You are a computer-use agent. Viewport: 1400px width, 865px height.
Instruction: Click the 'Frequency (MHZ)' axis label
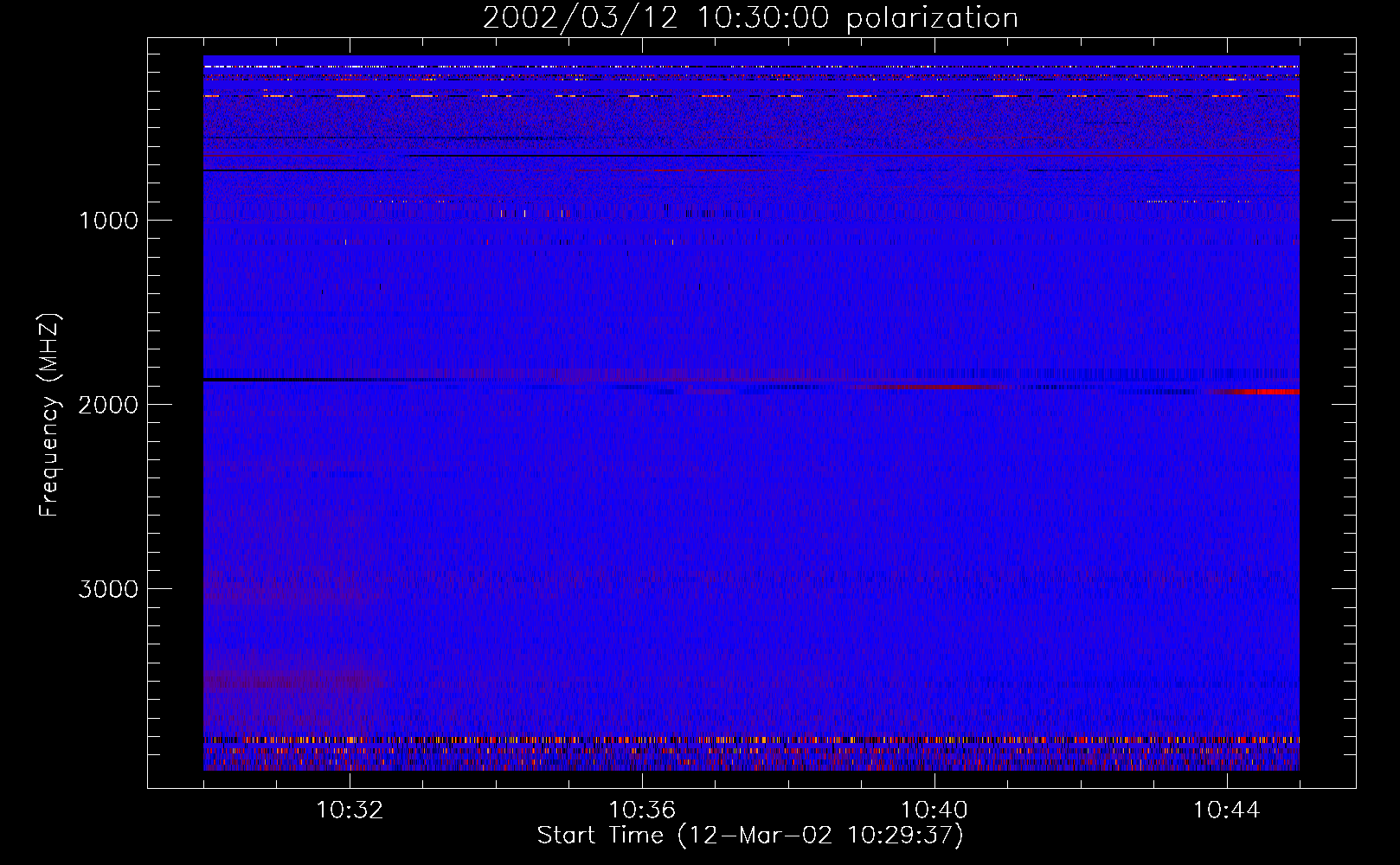pyautogui.click(x=49, y=416)
